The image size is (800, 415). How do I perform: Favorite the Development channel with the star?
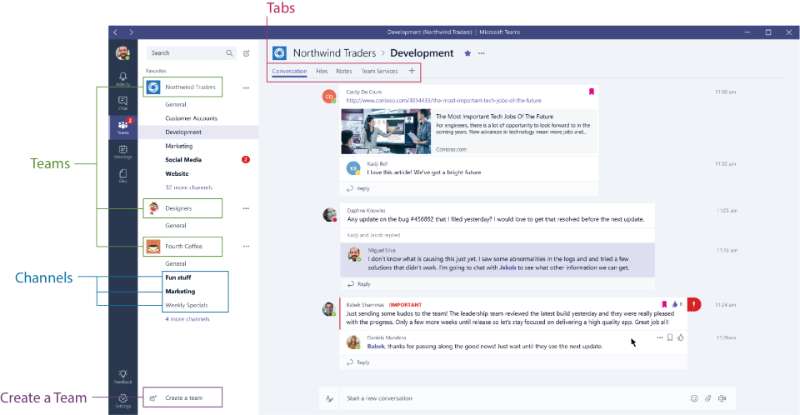[x=467, y=53]
